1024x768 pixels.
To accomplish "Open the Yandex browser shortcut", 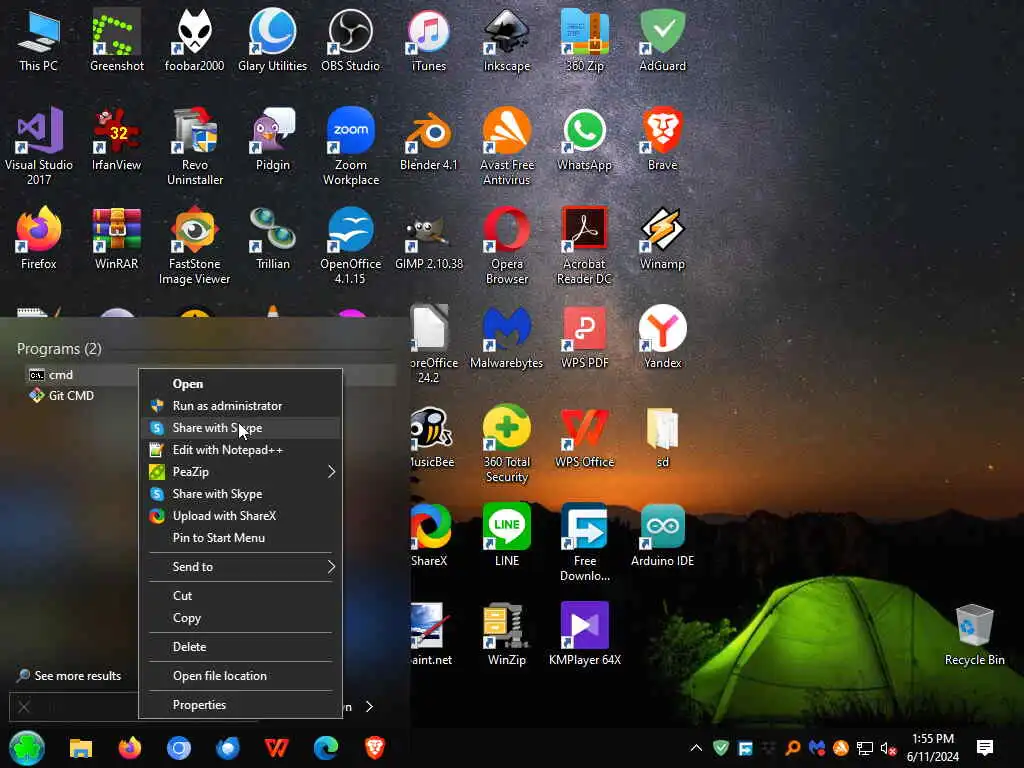I will coord(662,337).
